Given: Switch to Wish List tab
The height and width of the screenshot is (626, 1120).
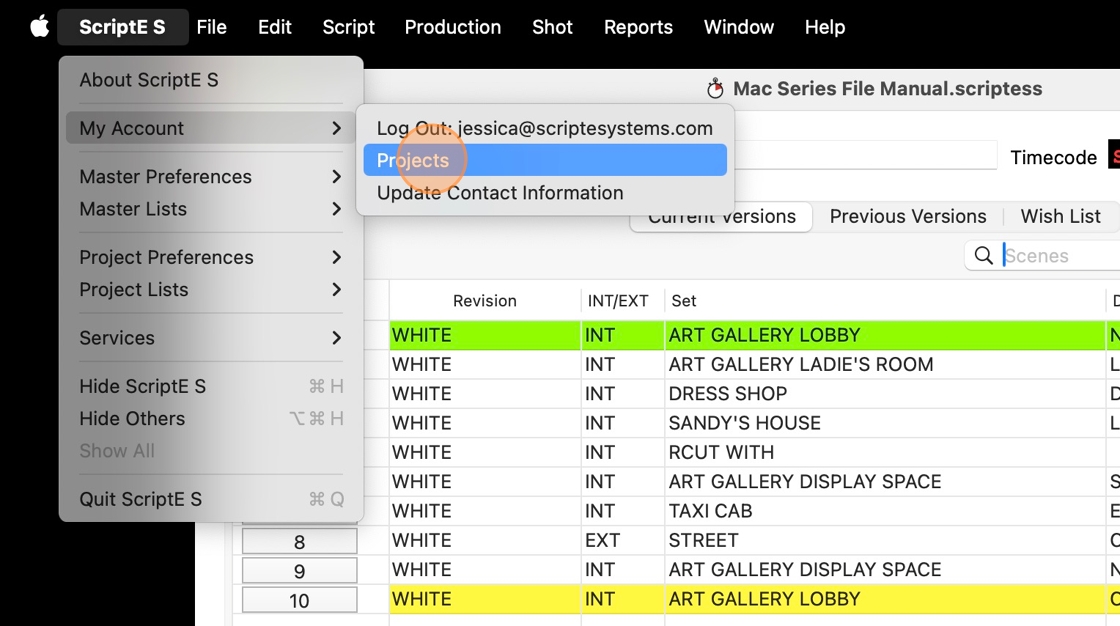Looking at the screenshot, I should (1061, 217).
